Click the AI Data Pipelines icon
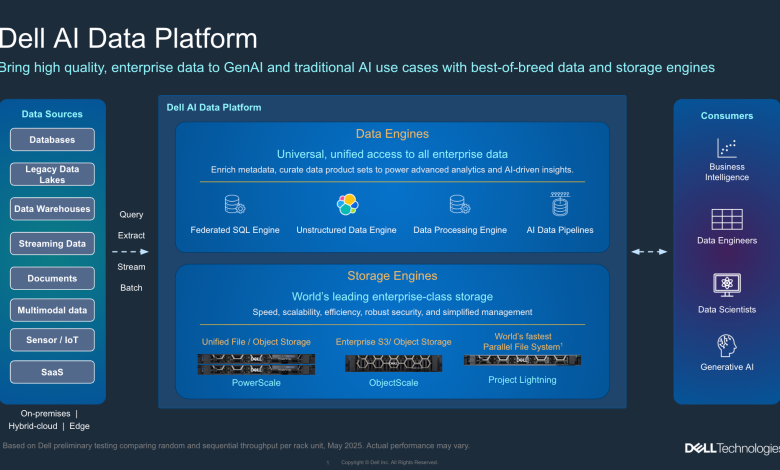 (x=560, y=204)
